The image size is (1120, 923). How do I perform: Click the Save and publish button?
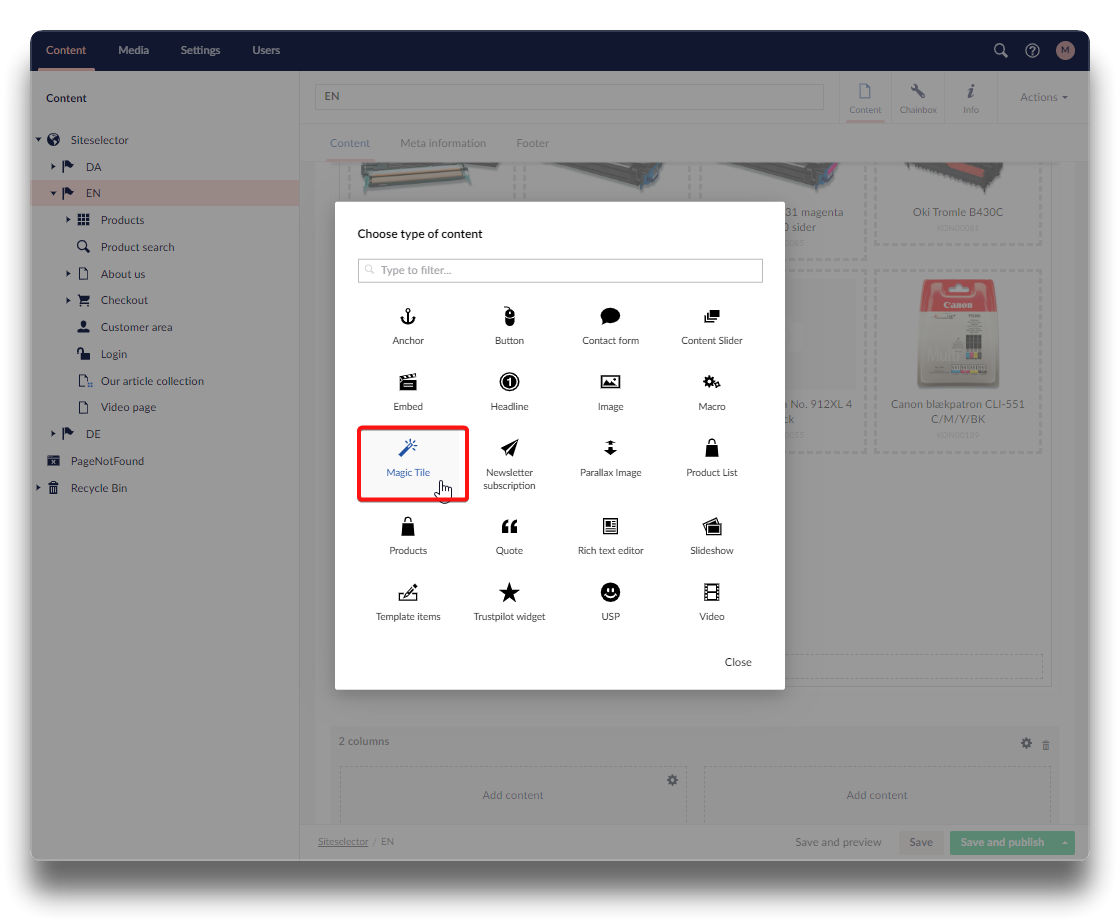(1002, 842)
